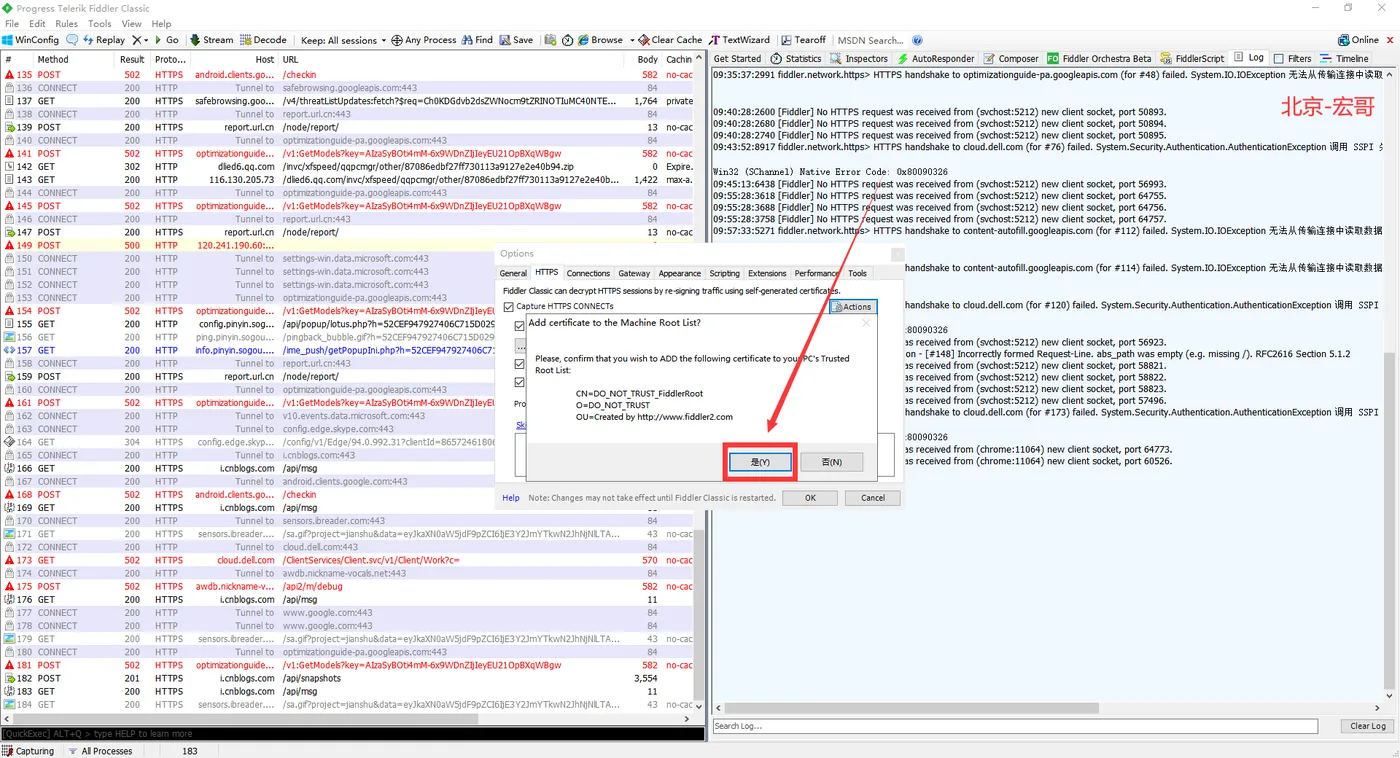This screenshot has height=758, width=1400.
Task: Click the comment speech bubble icon
Action: click(72, 40)
